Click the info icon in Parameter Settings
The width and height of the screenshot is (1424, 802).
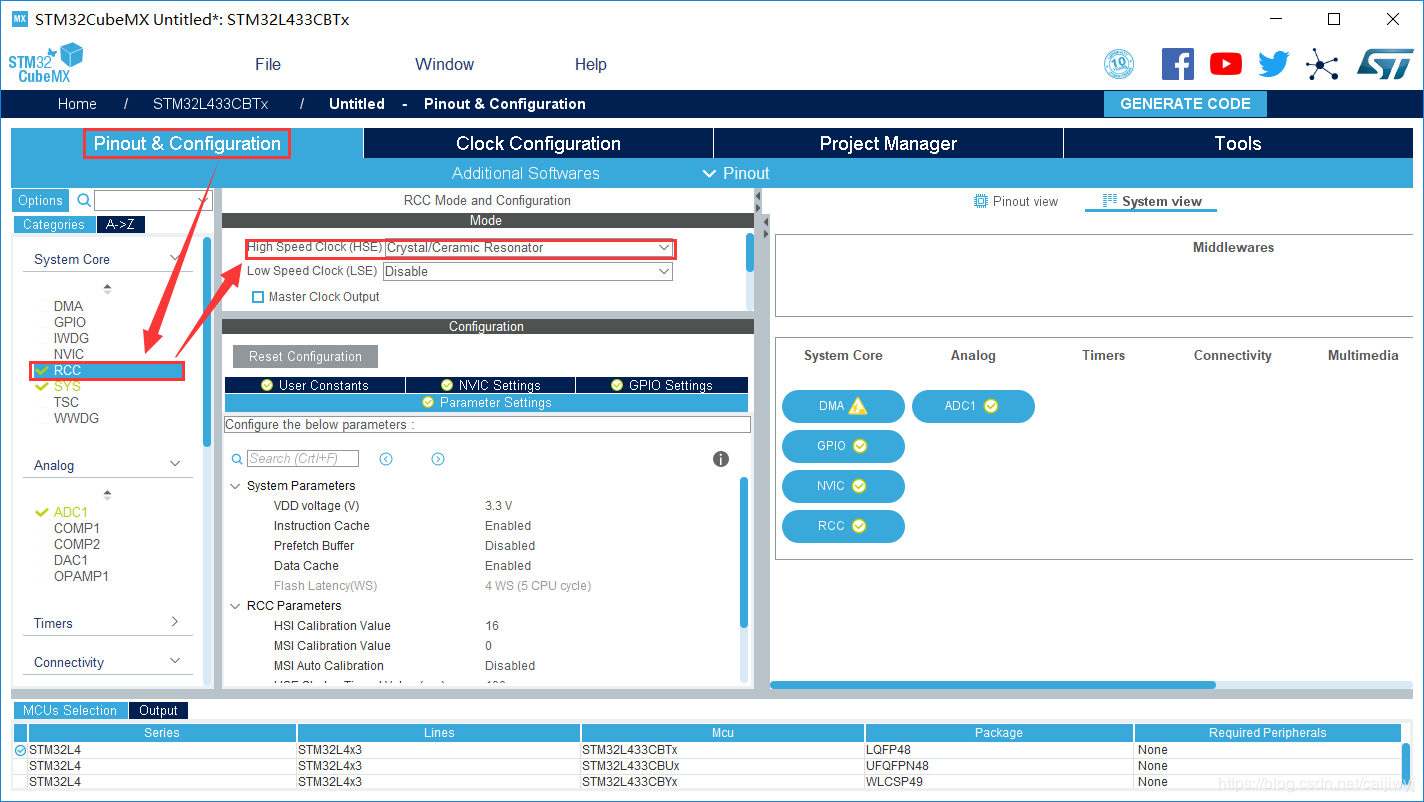(x=720, y=459)
